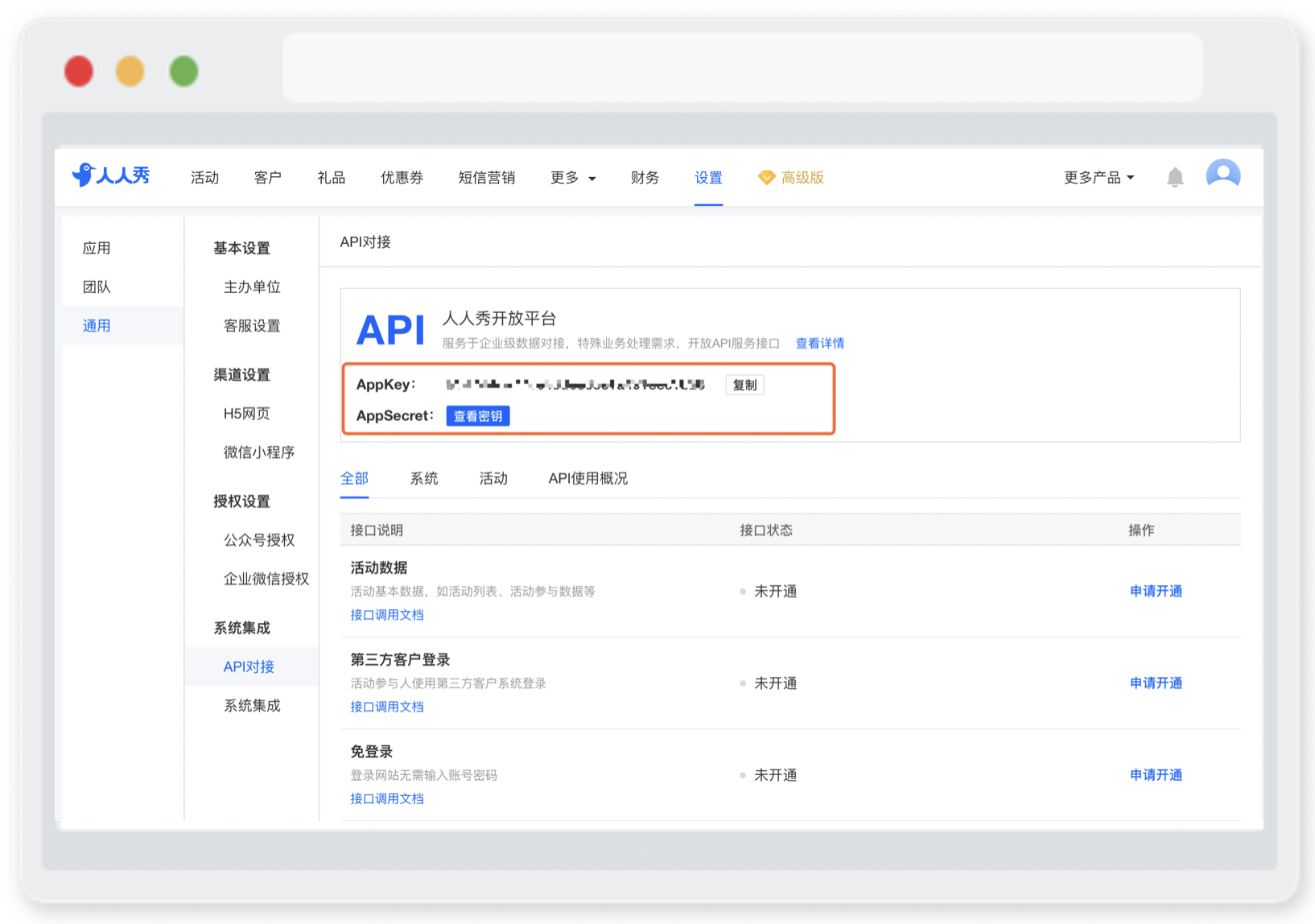Switch to API使用概况 tab
This screenshot has width=1315, height=924.
pyautogui.click(x=588, y=478)
